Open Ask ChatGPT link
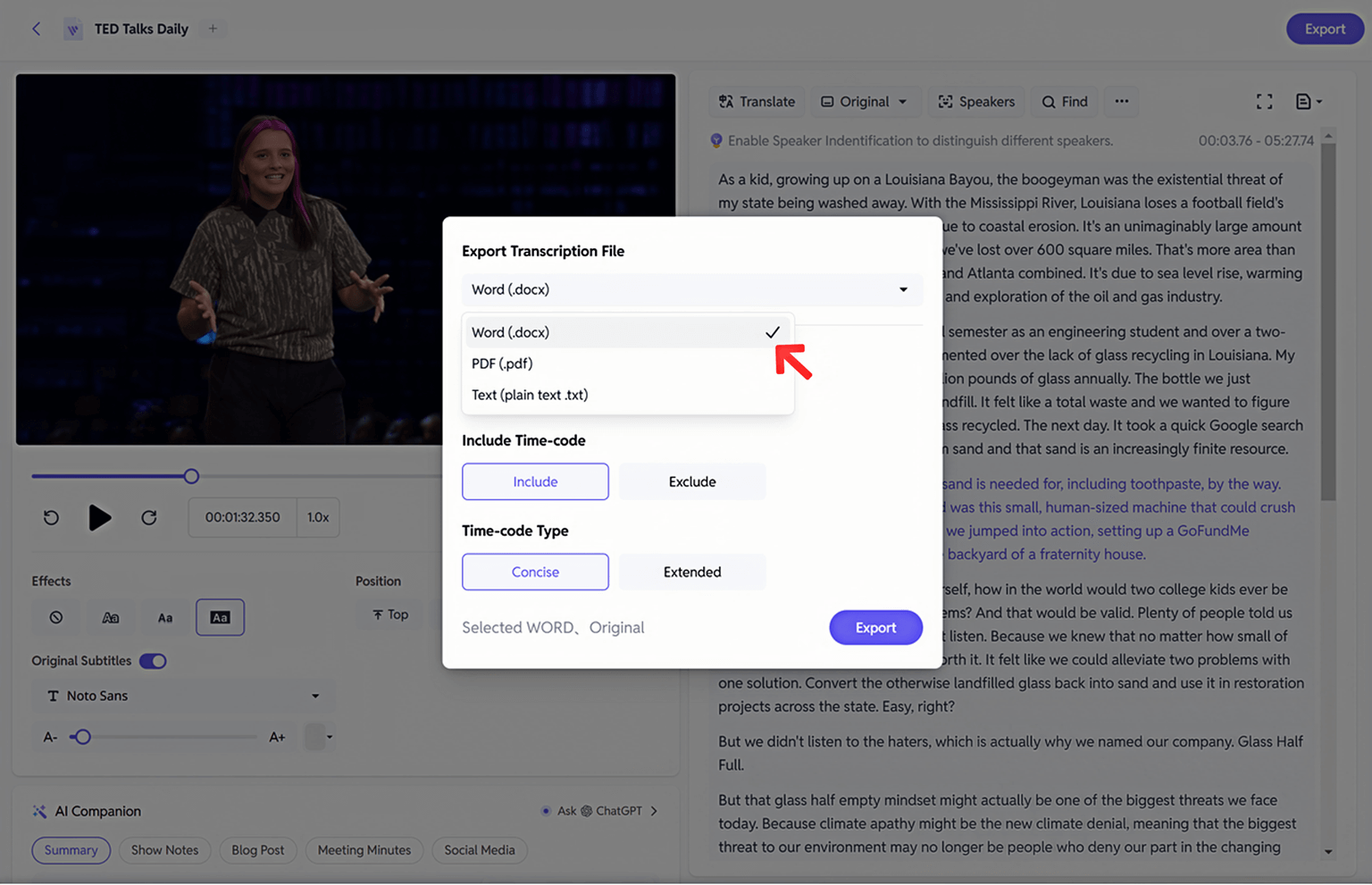The image size is (1372, 885). point(599,811)
